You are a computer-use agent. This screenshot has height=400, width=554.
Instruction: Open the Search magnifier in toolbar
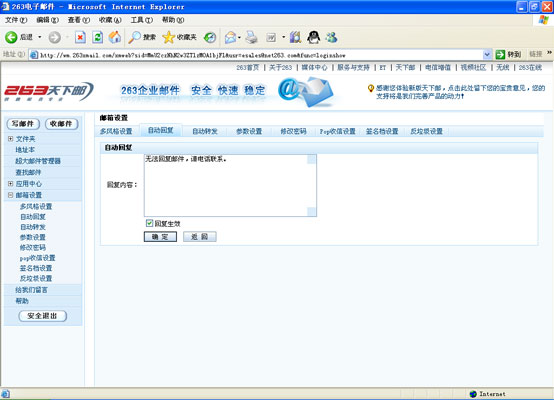point(134,37)
